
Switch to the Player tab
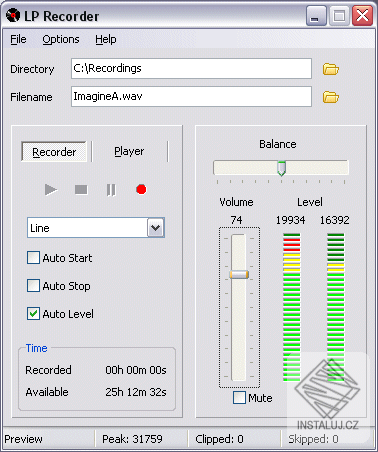click(x=129, y=151)
